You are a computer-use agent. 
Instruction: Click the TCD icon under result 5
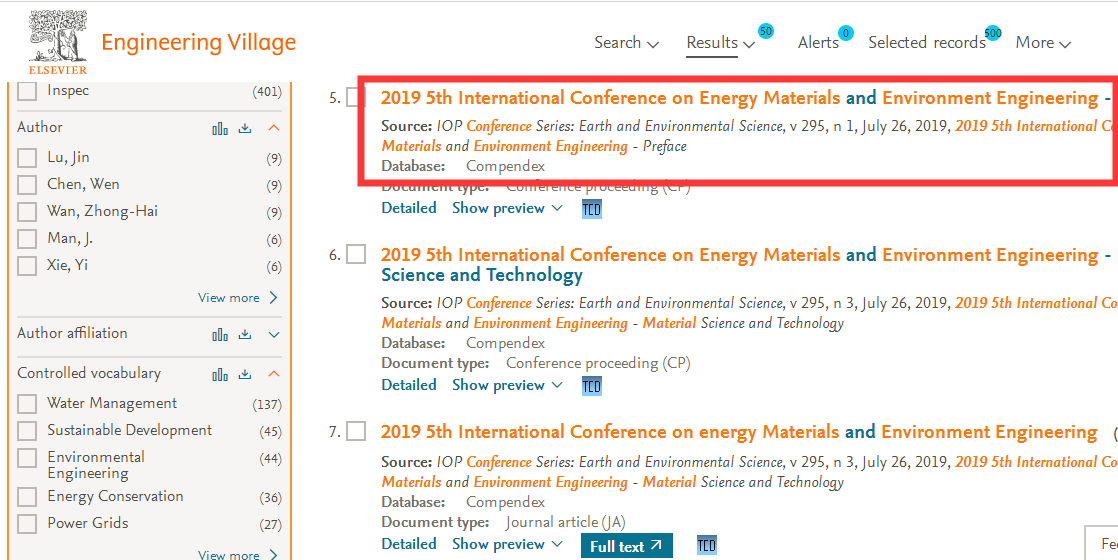click(591, 209)
